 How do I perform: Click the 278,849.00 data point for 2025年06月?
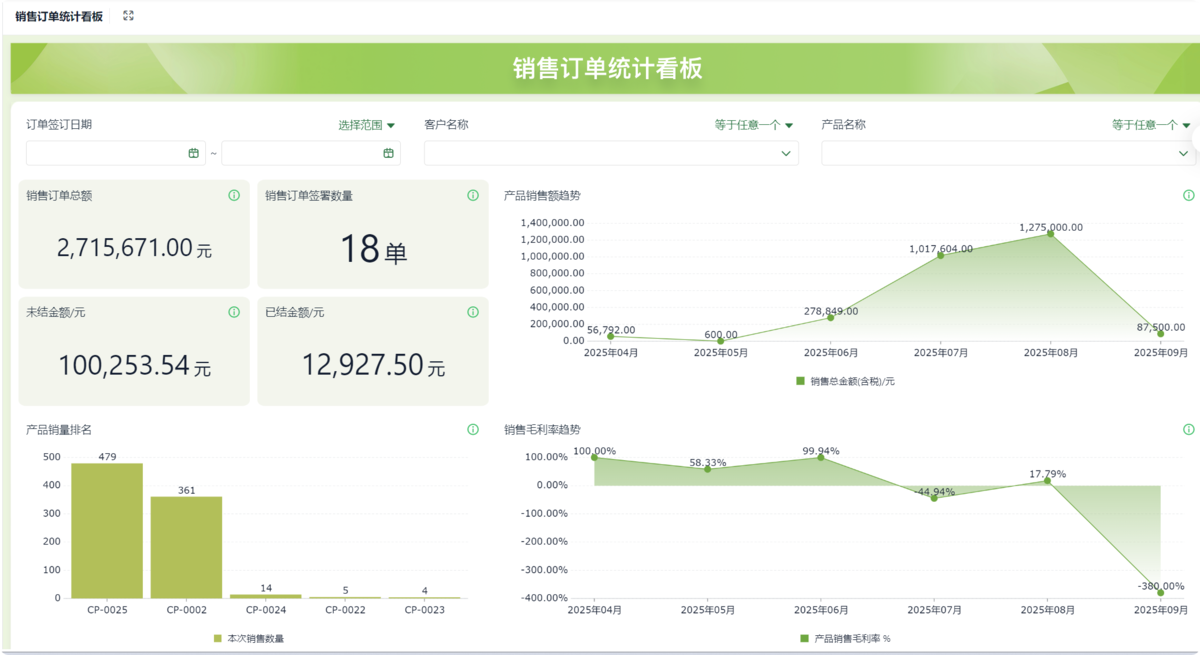pyautogui.click(x=830, y=317)
